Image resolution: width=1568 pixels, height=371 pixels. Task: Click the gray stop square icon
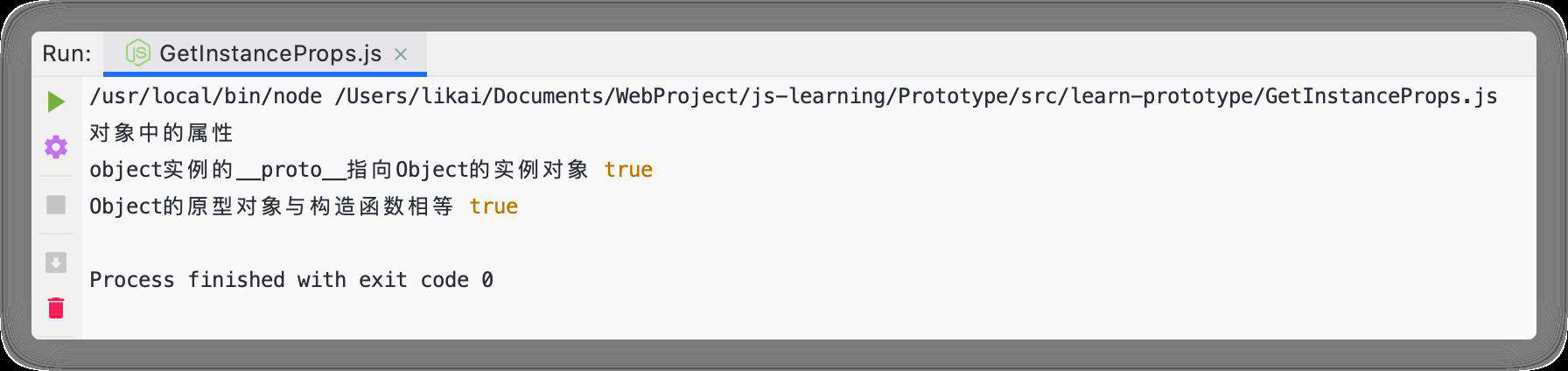coord(56,205)
